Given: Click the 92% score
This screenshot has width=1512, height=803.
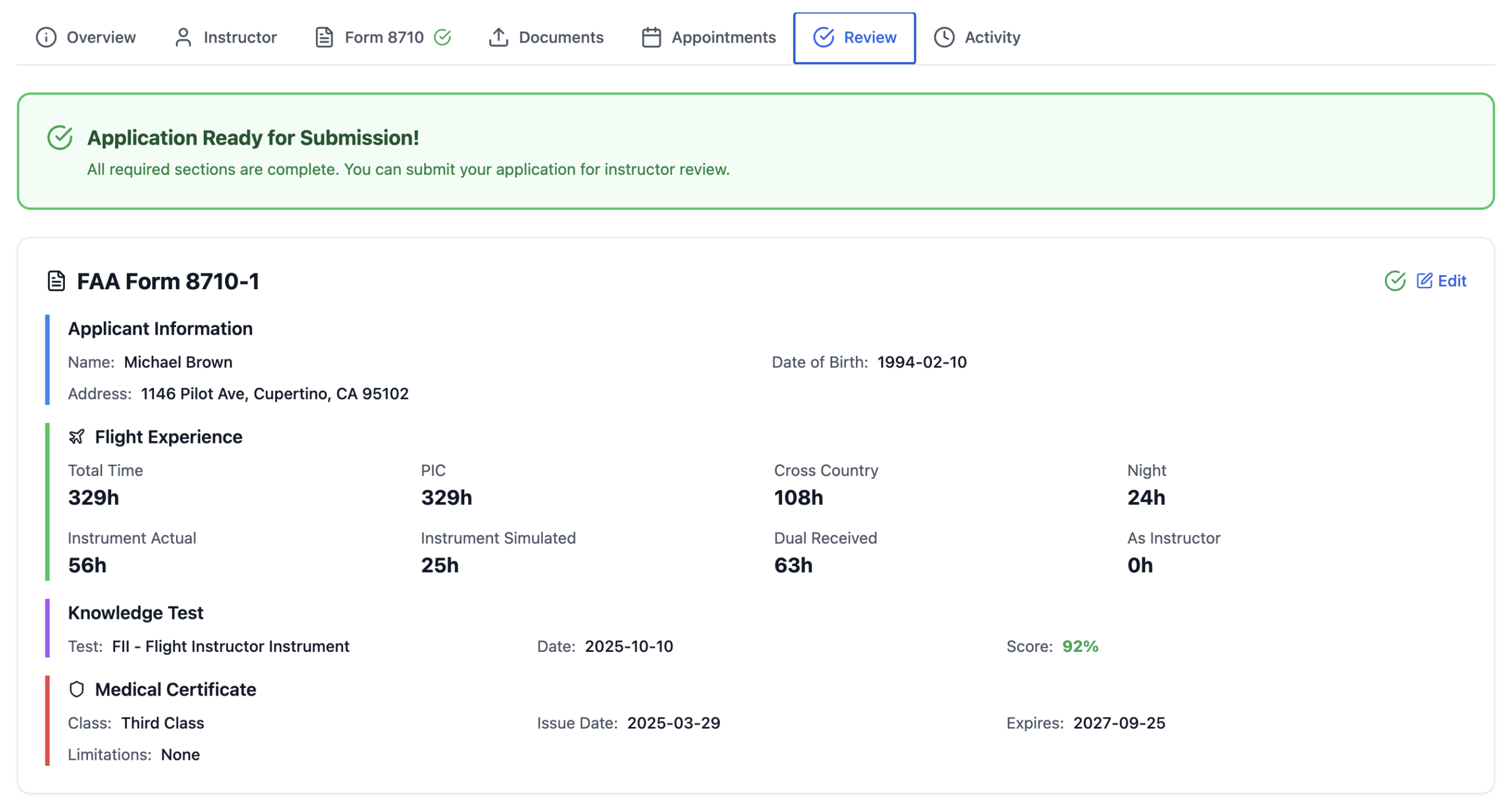Looking at the screenshot, I should click(1080, 647).
